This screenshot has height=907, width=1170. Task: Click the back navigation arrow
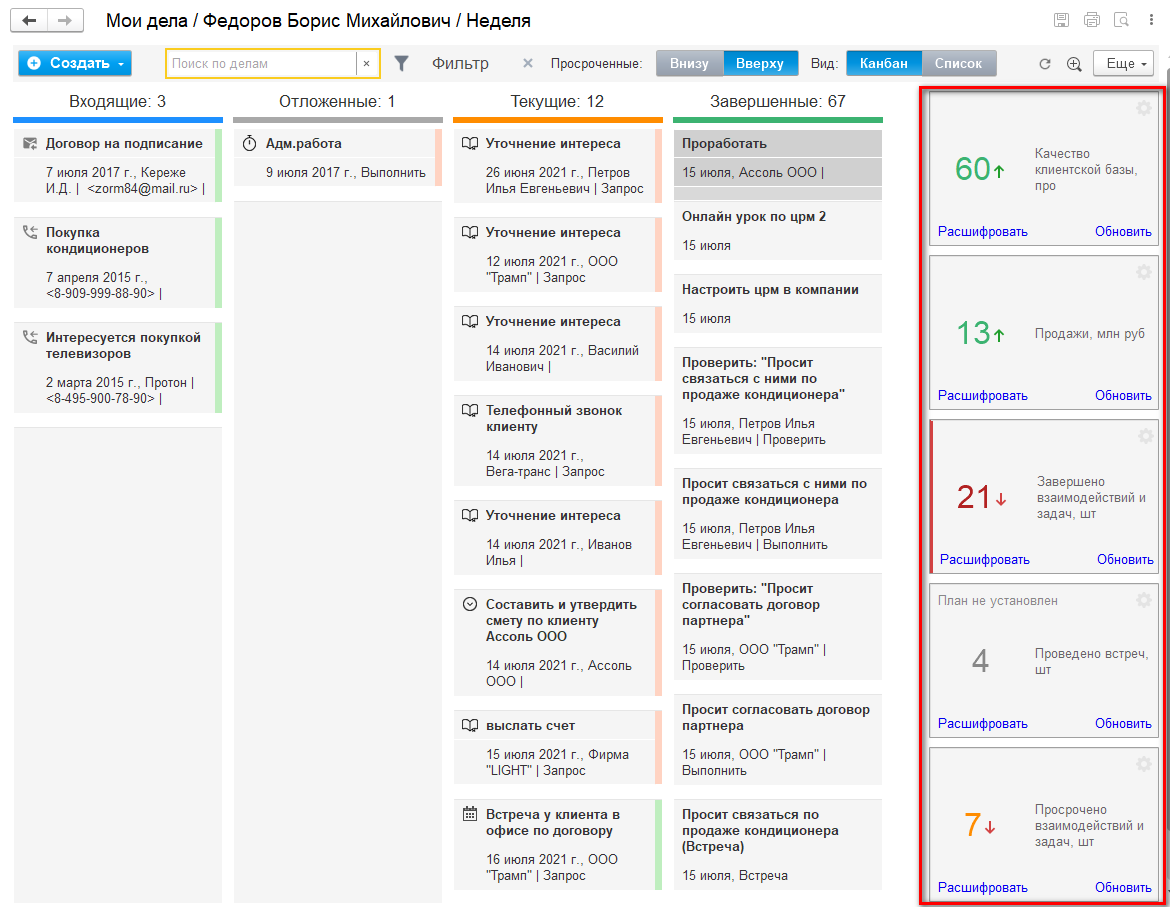31,20
